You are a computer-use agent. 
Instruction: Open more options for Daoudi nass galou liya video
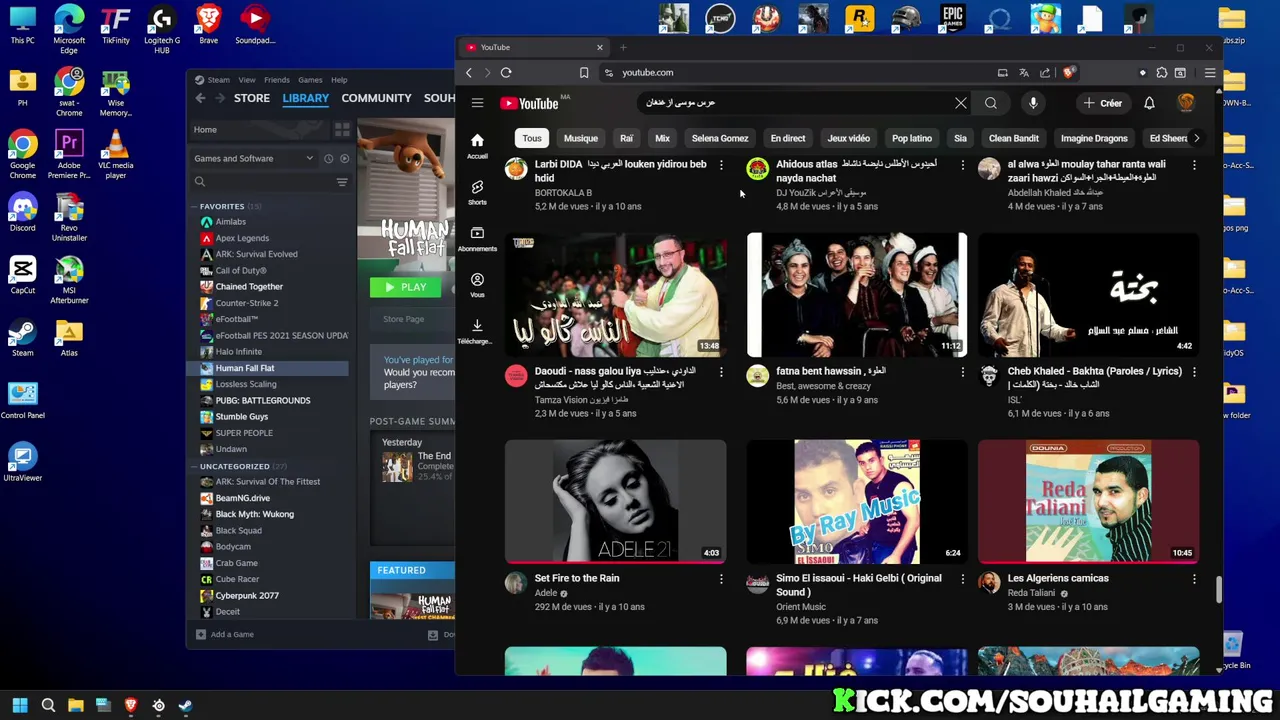[721, 372]
